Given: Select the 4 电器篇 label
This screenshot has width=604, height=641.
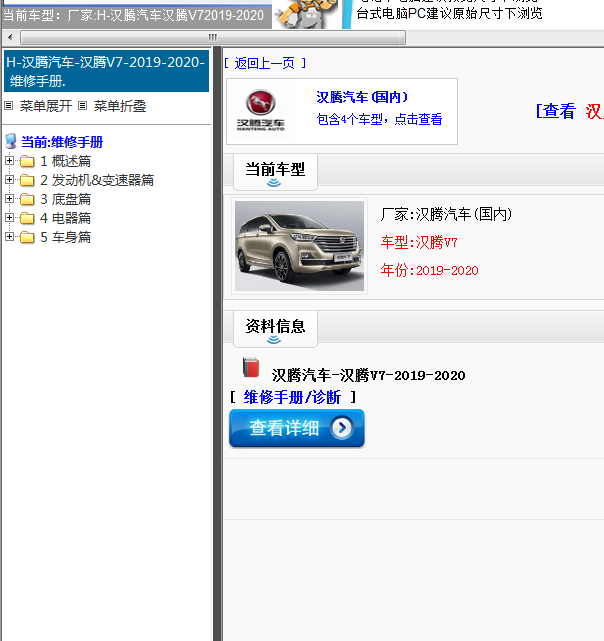Looking at the screenshot, I should click(65, 218).
